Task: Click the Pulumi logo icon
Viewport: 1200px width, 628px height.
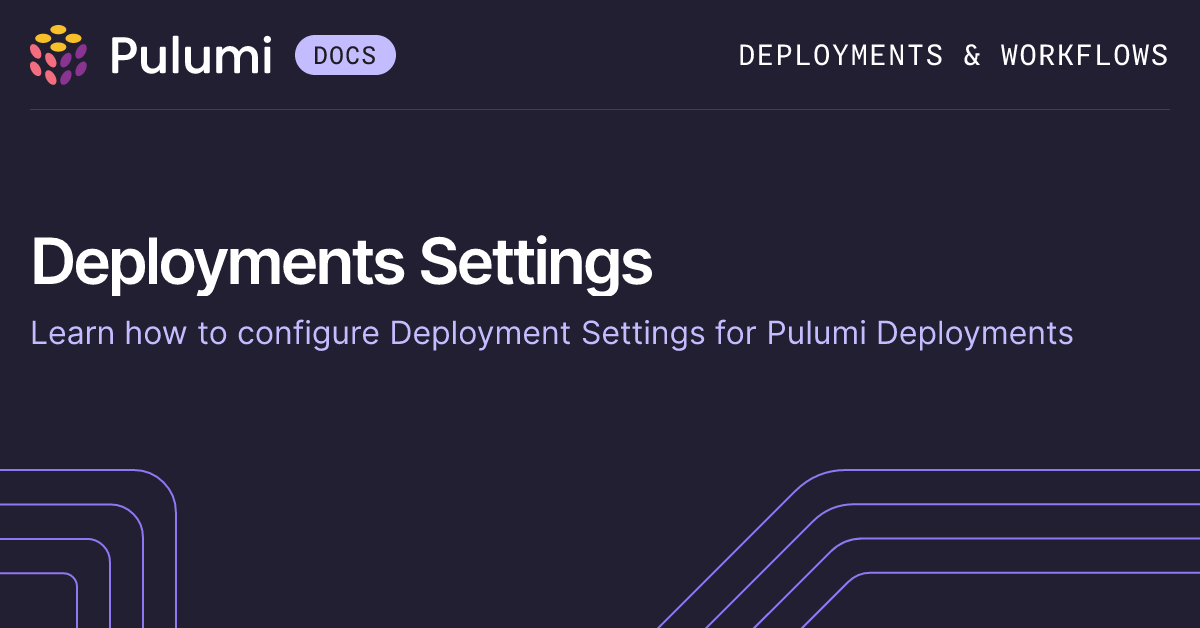Action: pos(59,55)
